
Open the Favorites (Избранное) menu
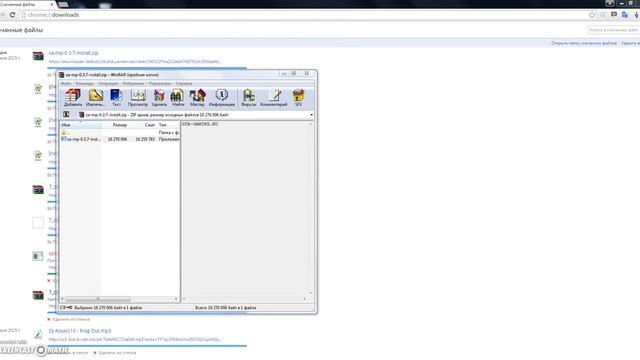[x=133, y=83]
